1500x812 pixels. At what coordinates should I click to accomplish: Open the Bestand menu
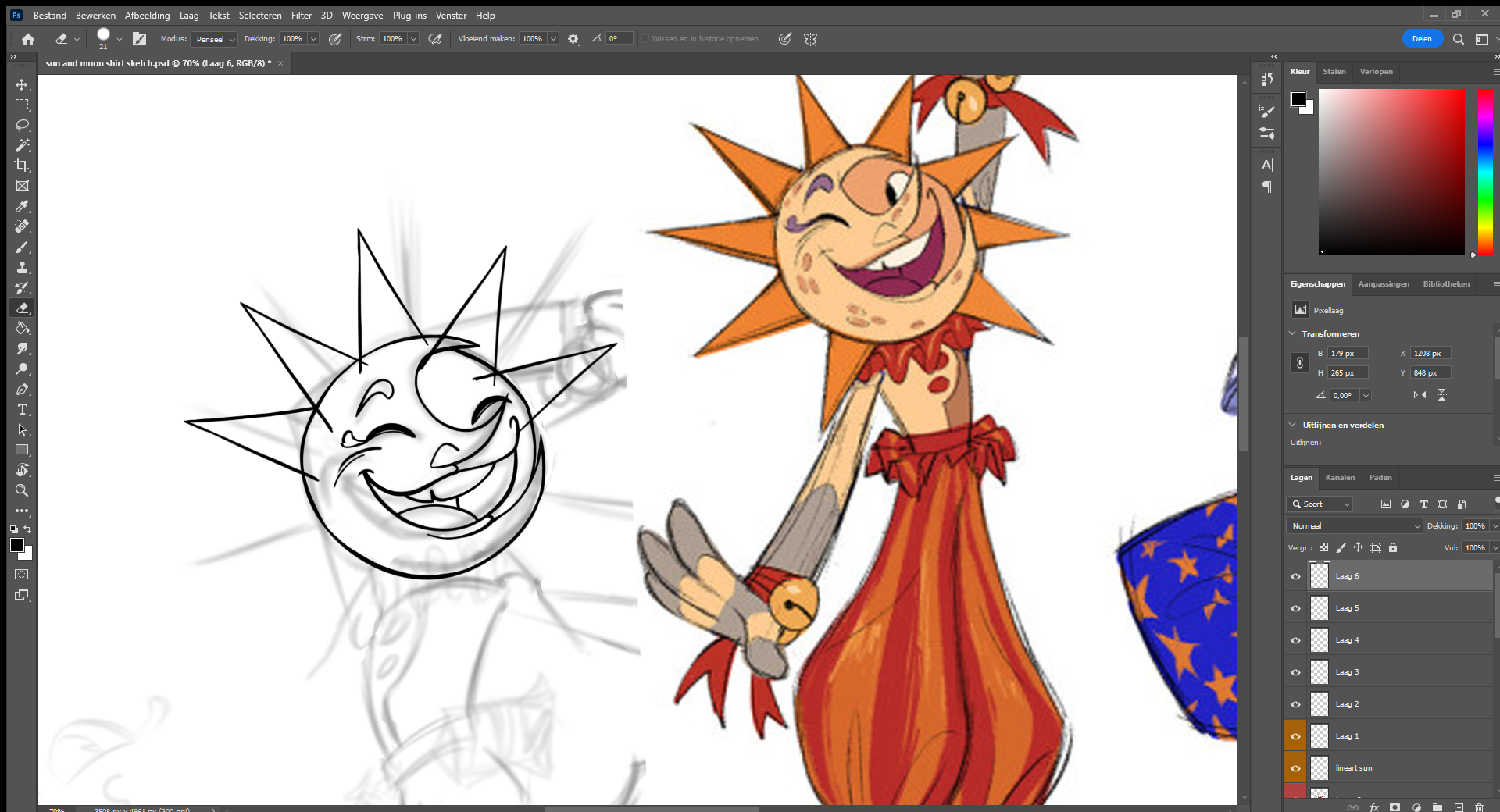[50, 16]
